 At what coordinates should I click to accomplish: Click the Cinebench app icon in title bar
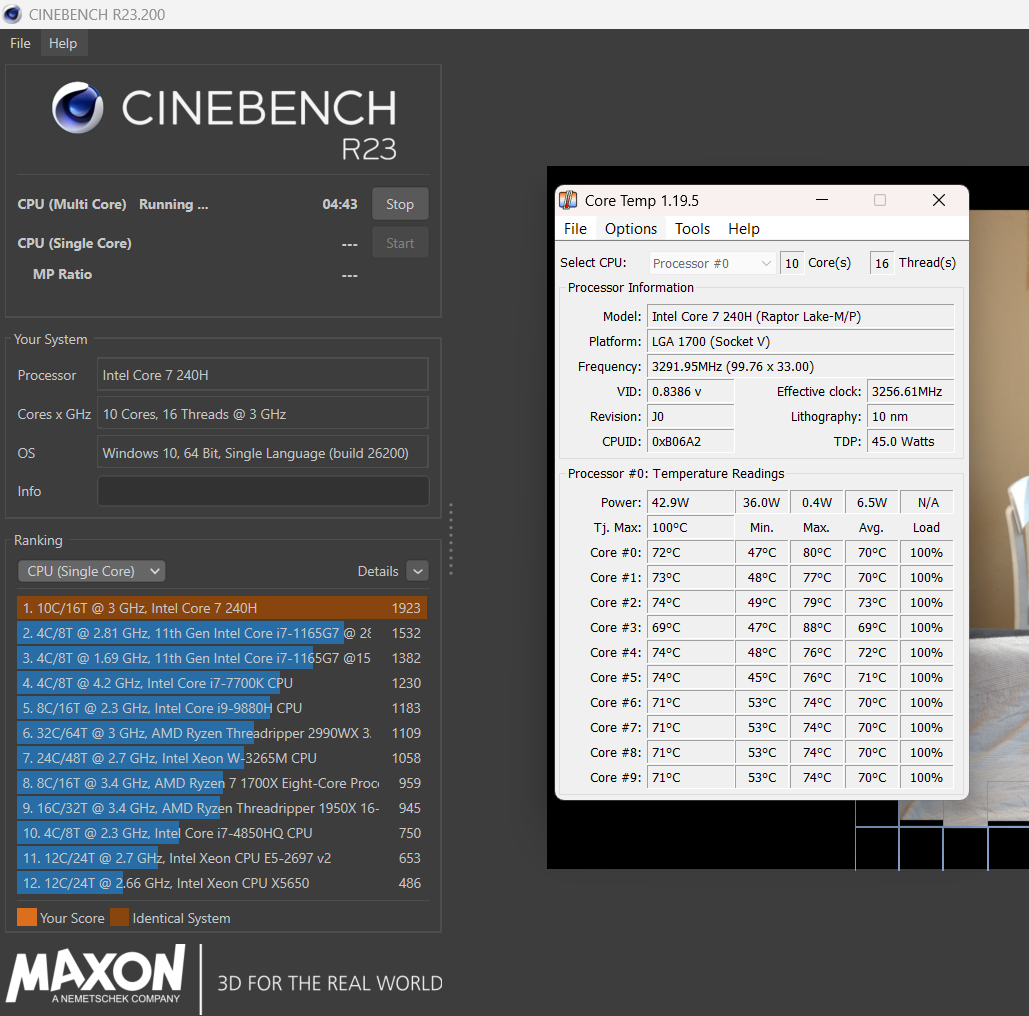[13, 14]
